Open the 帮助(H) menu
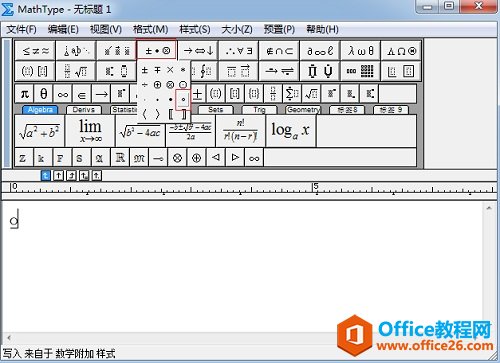This screenshot has height=363, width=500. pyautogui.click(x=322, y=30)
